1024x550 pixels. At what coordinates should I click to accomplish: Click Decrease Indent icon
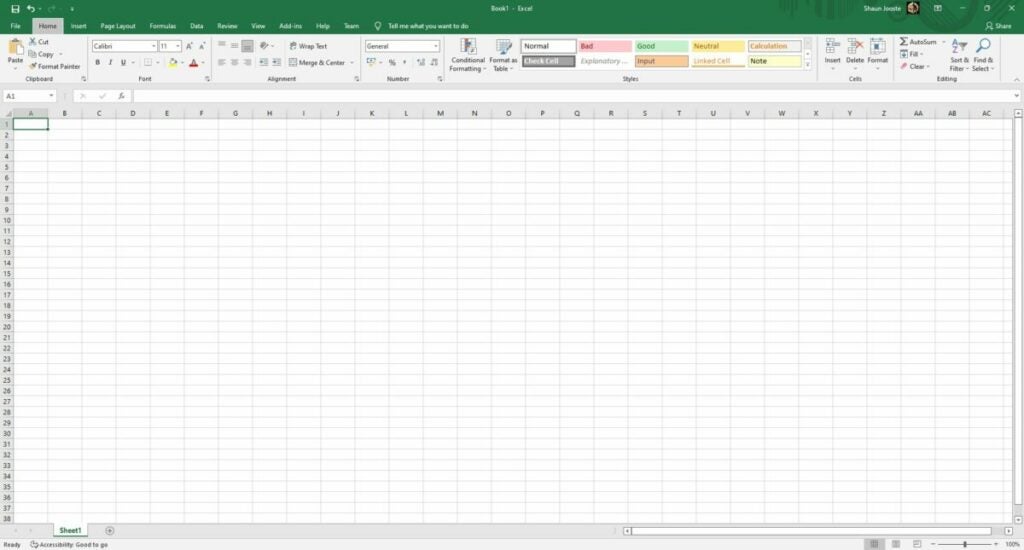[x=263, y=63]
